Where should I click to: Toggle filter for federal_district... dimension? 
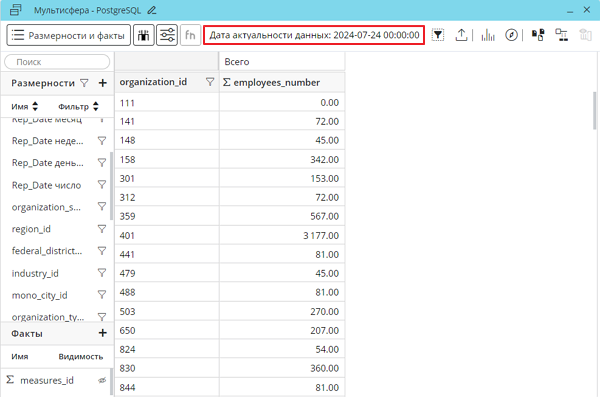101,251
